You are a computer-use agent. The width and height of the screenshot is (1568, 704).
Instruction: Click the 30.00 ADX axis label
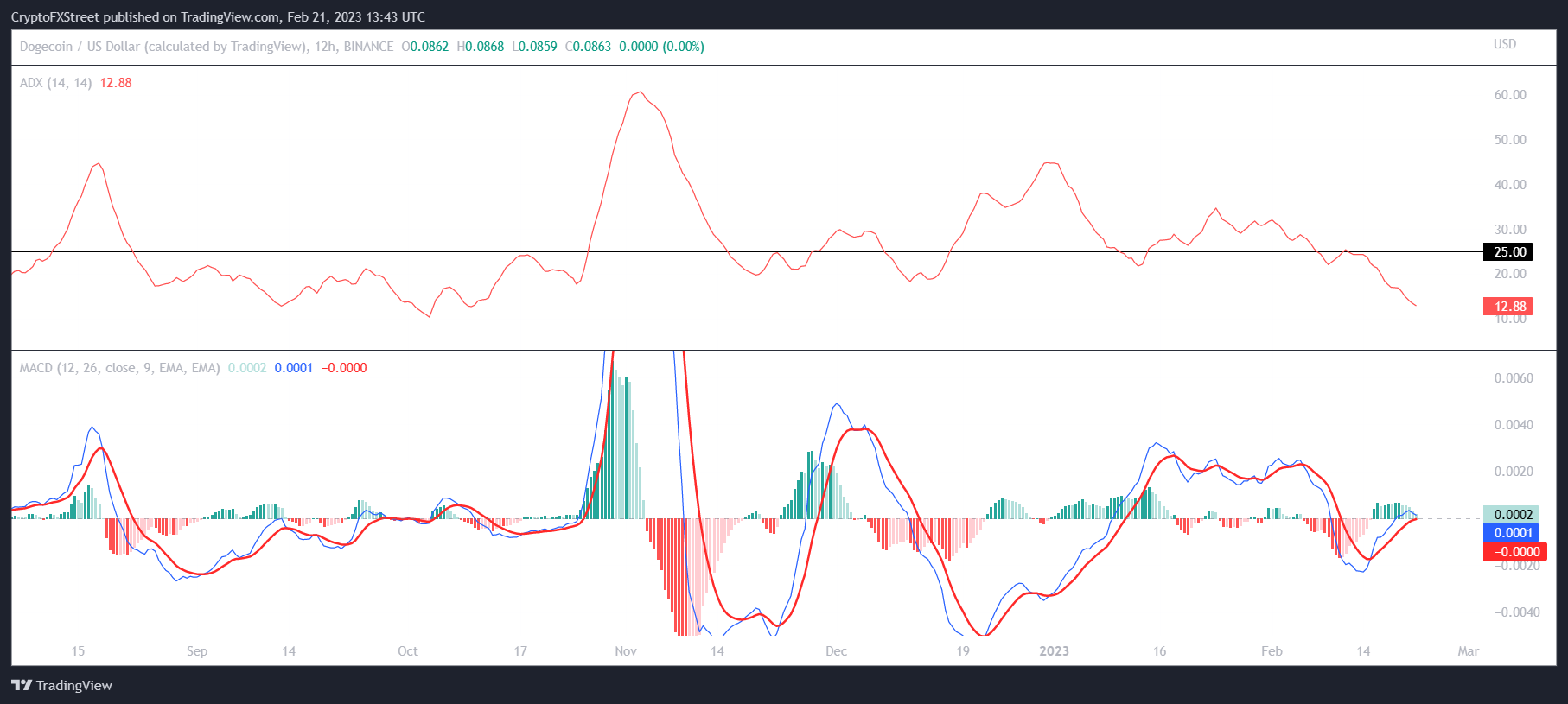1510,230
